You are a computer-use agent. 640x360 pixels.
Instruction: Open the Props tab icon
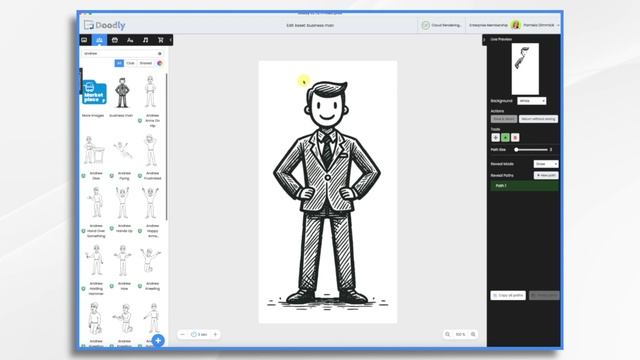point(115,40)
